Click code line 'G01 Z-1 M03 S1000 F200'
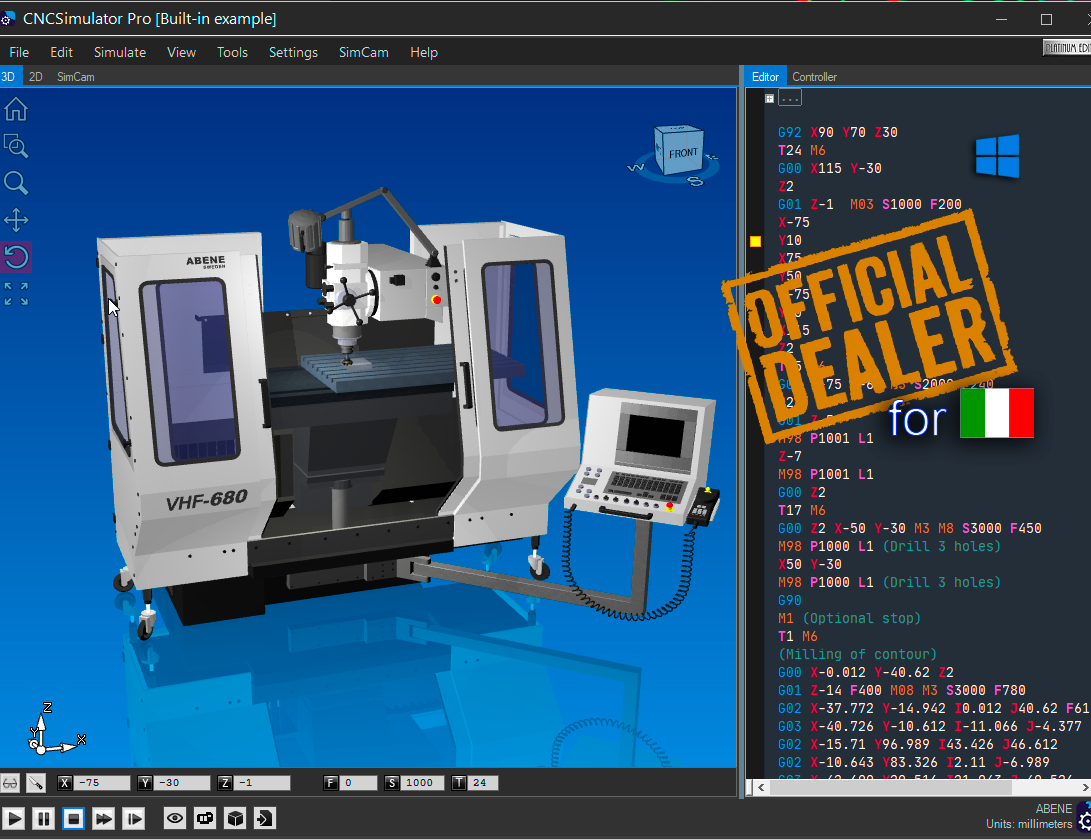 click(x=870, y=205)
